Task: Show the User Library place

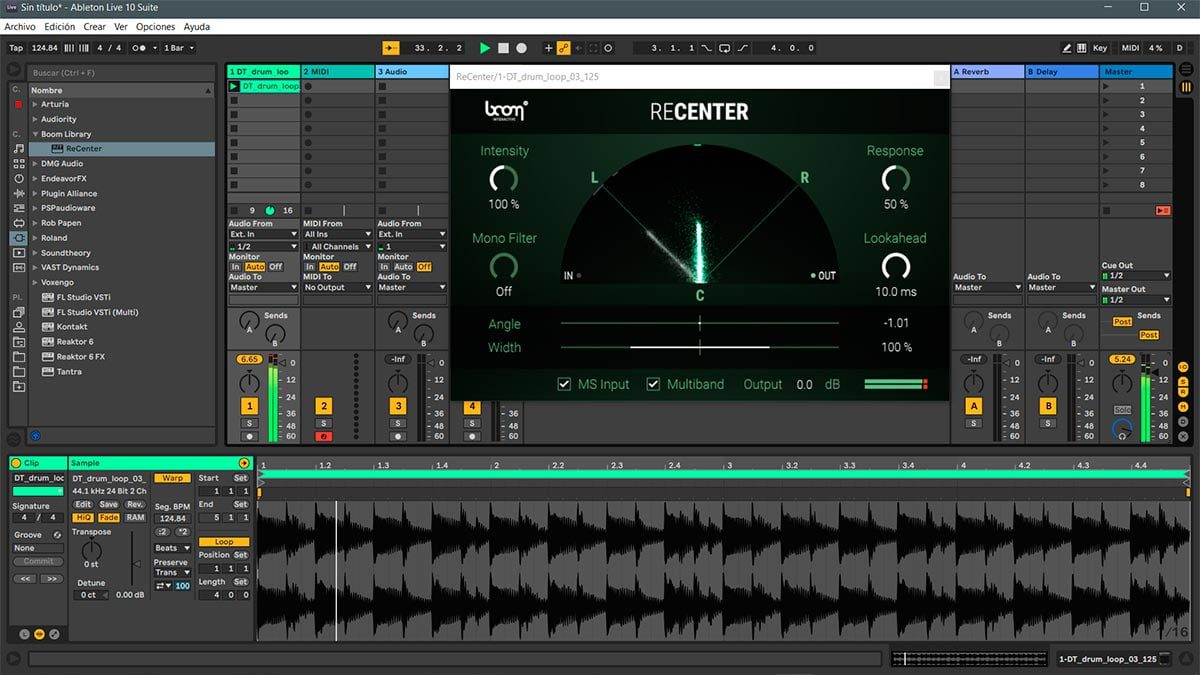Action: (18, 327)
